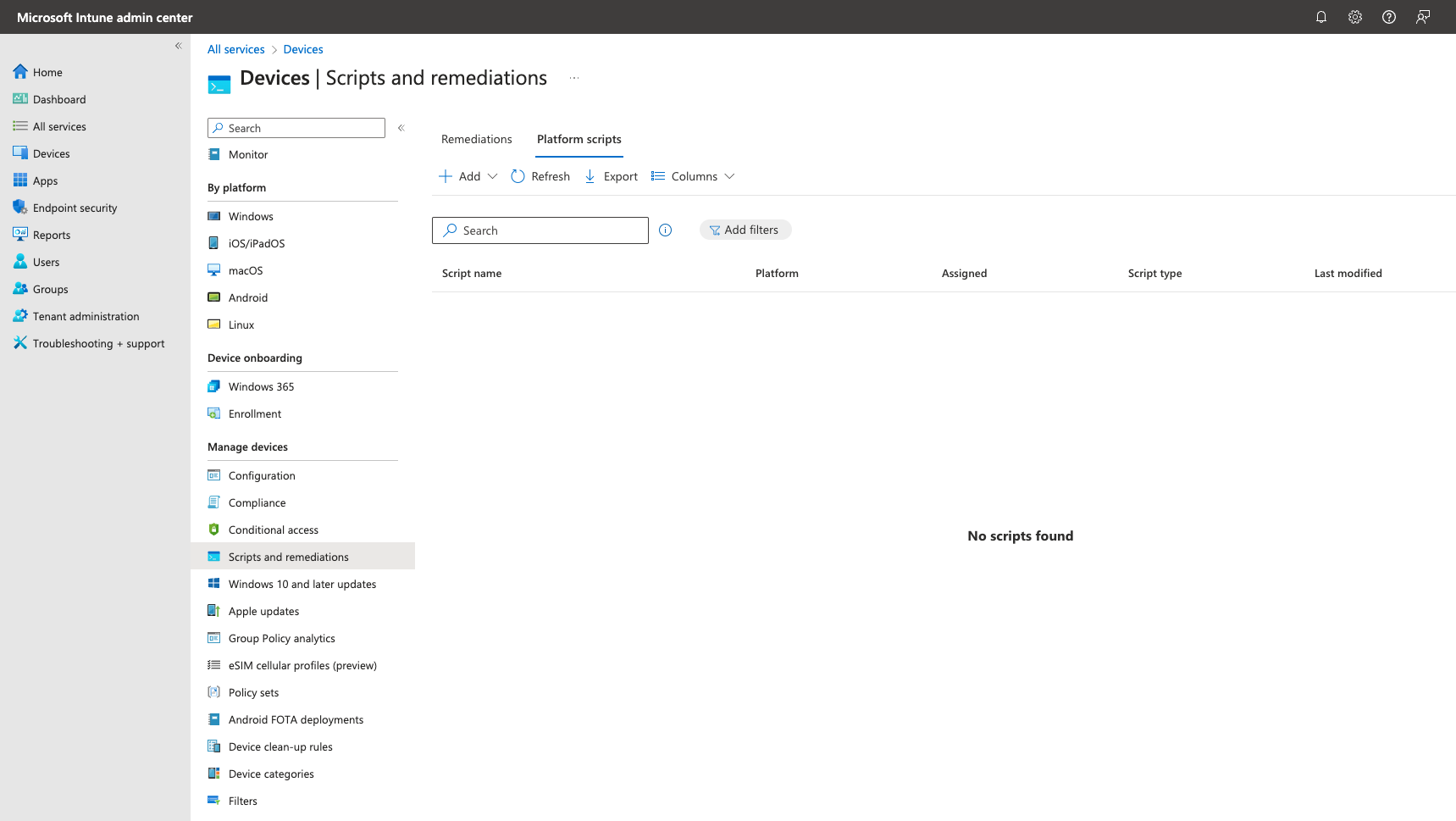Image resolution: width=1456 pixels, height=821 pixels.
Task: Click Windows 10 and later updates icon
Action: click(214, 584)
